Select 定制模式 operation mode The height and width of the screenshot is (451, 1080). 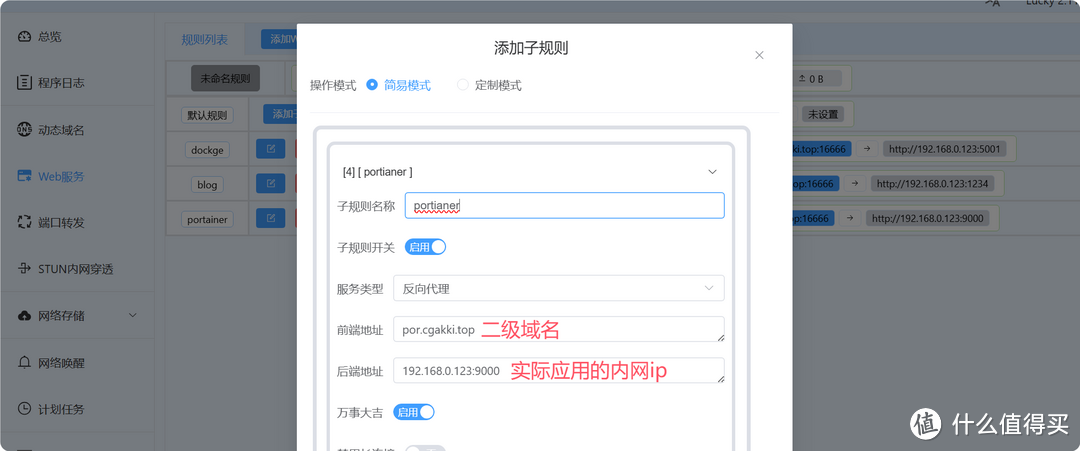coord(489,85)
